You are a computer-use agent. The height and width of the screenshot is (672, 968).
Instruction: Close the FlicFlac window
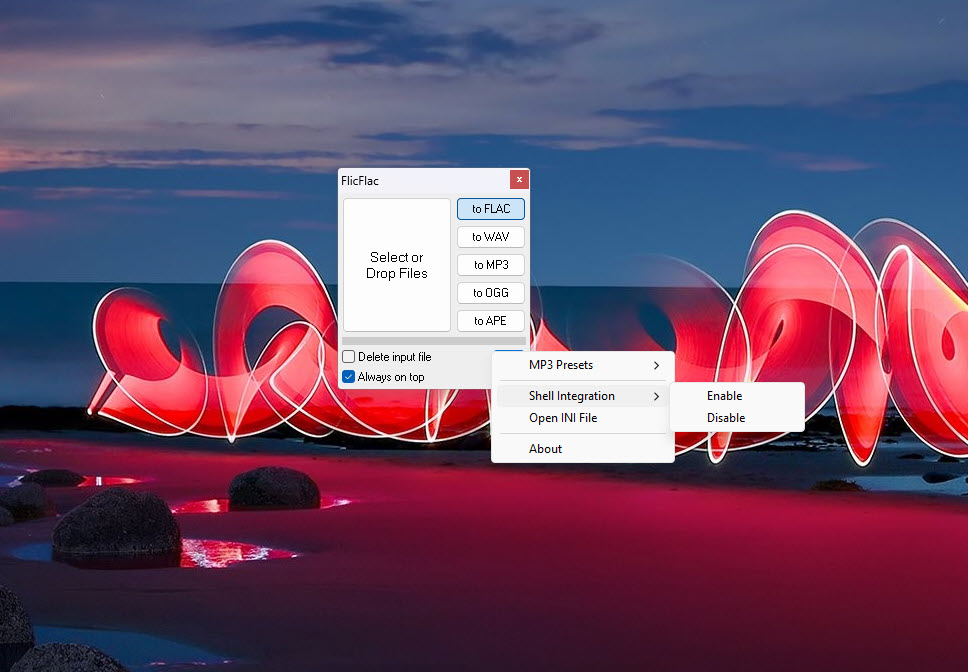point(519,180)
